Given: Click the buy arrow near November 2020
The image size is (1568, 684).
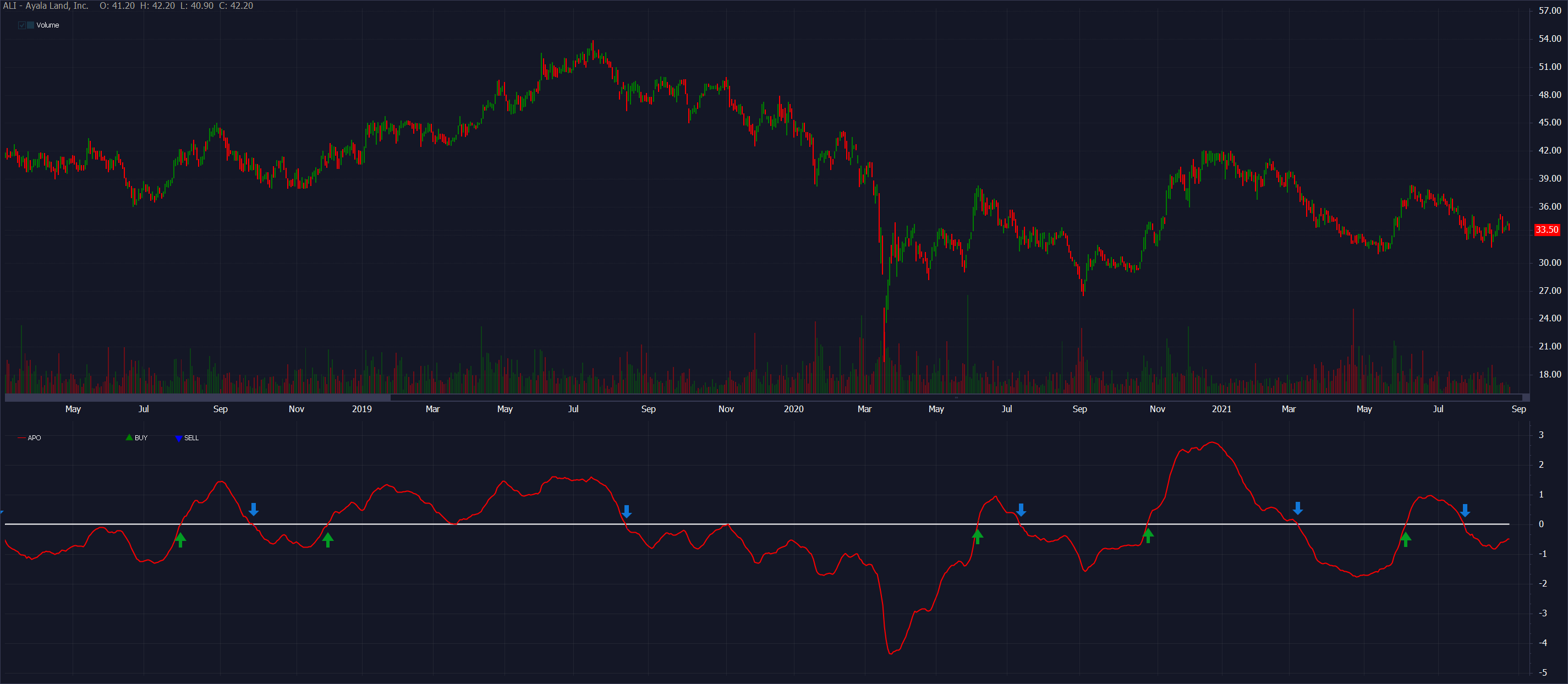Looking at the screenshot, I should click(1149, 535).
